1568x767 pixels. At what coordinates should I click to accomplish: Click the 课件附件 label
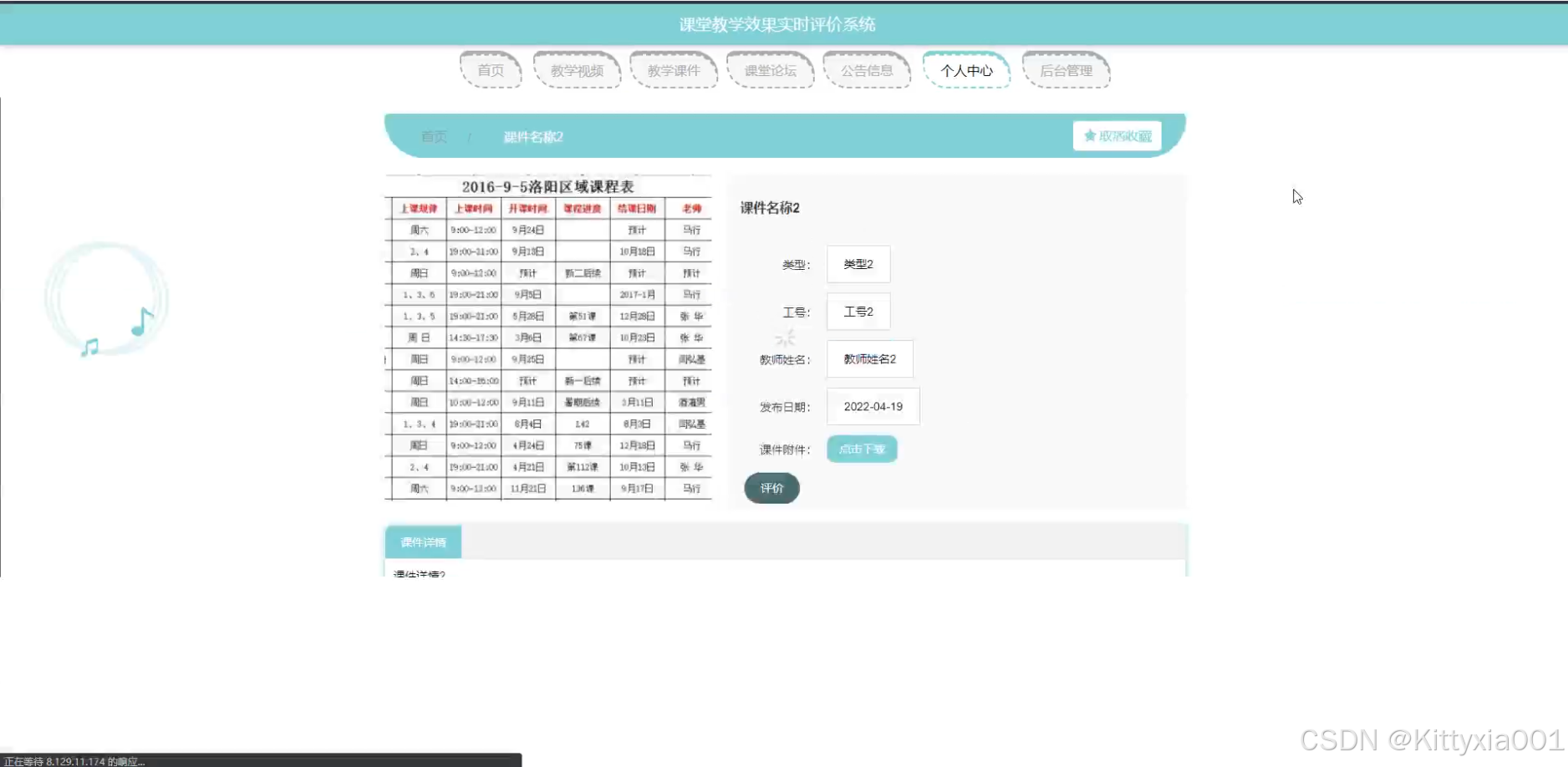coord(785,450)
